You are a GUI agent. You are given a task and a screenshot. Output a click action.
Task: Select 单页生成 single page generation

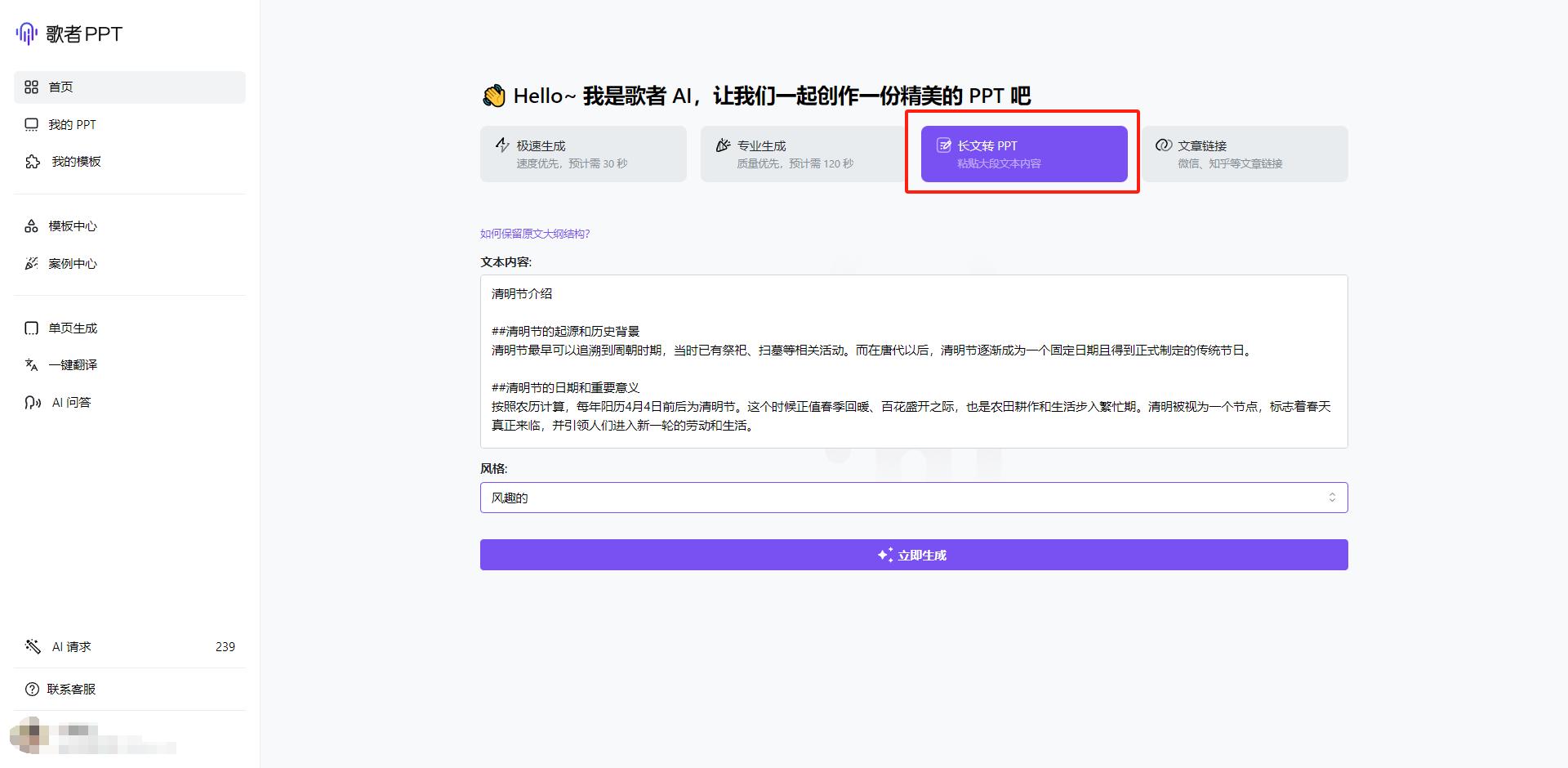73,328
